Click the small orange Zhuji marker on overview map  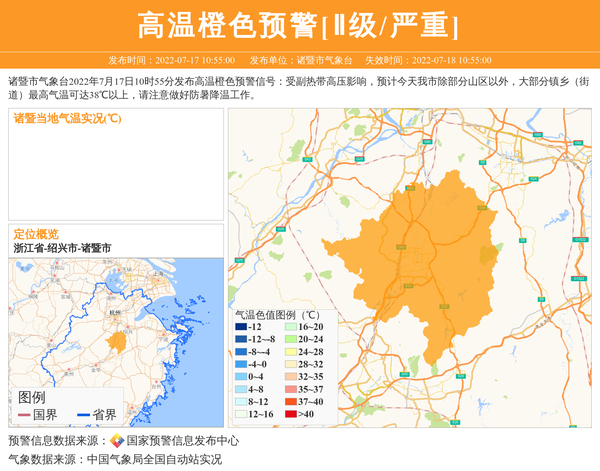[x=117, y=341]
